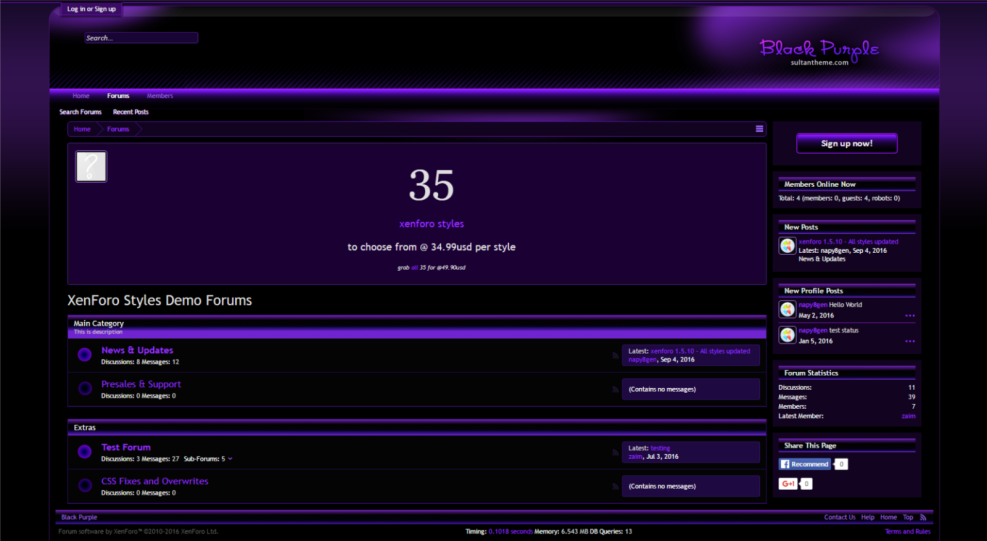Click the RSS icon in News & Updates row
Viewport: 987px width, 541px height.
(x=615, y=355)
